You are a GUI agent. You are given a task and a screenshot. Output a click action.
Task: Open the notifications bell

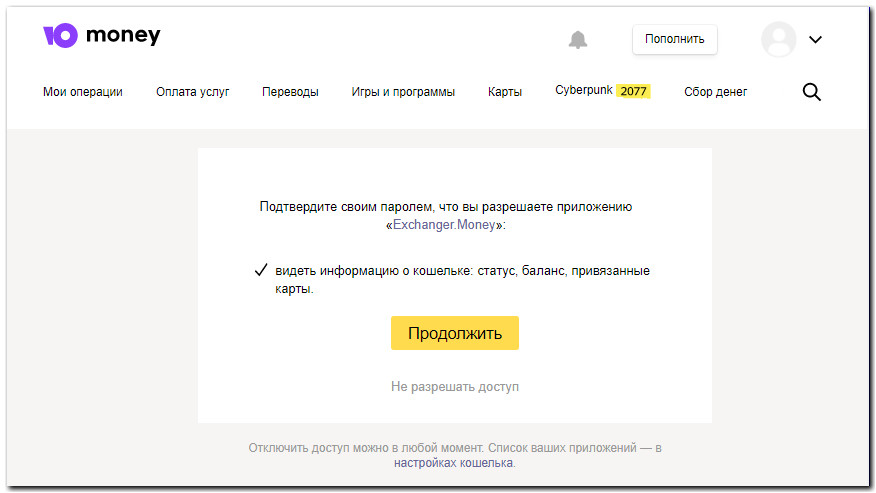tap(578, 40)
